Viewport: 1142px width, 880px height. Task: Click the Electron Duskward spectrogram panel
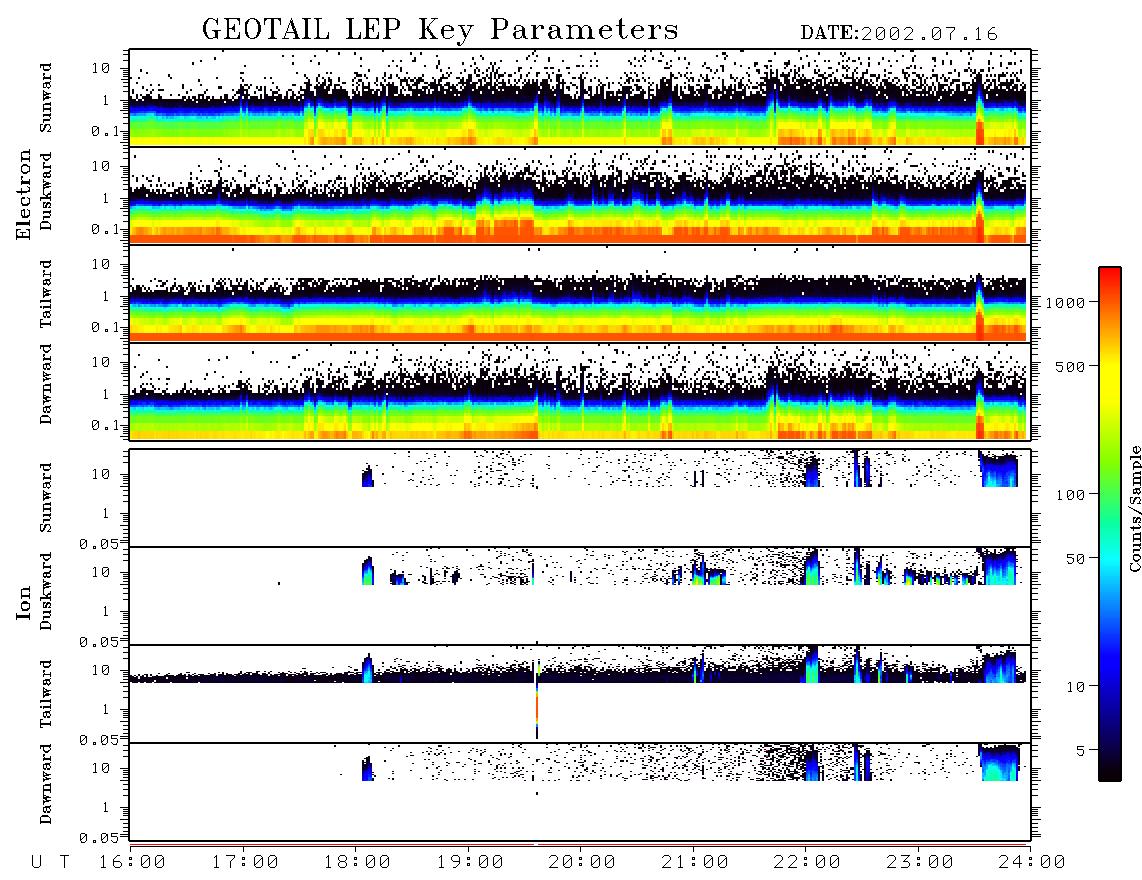click(580, 196)
